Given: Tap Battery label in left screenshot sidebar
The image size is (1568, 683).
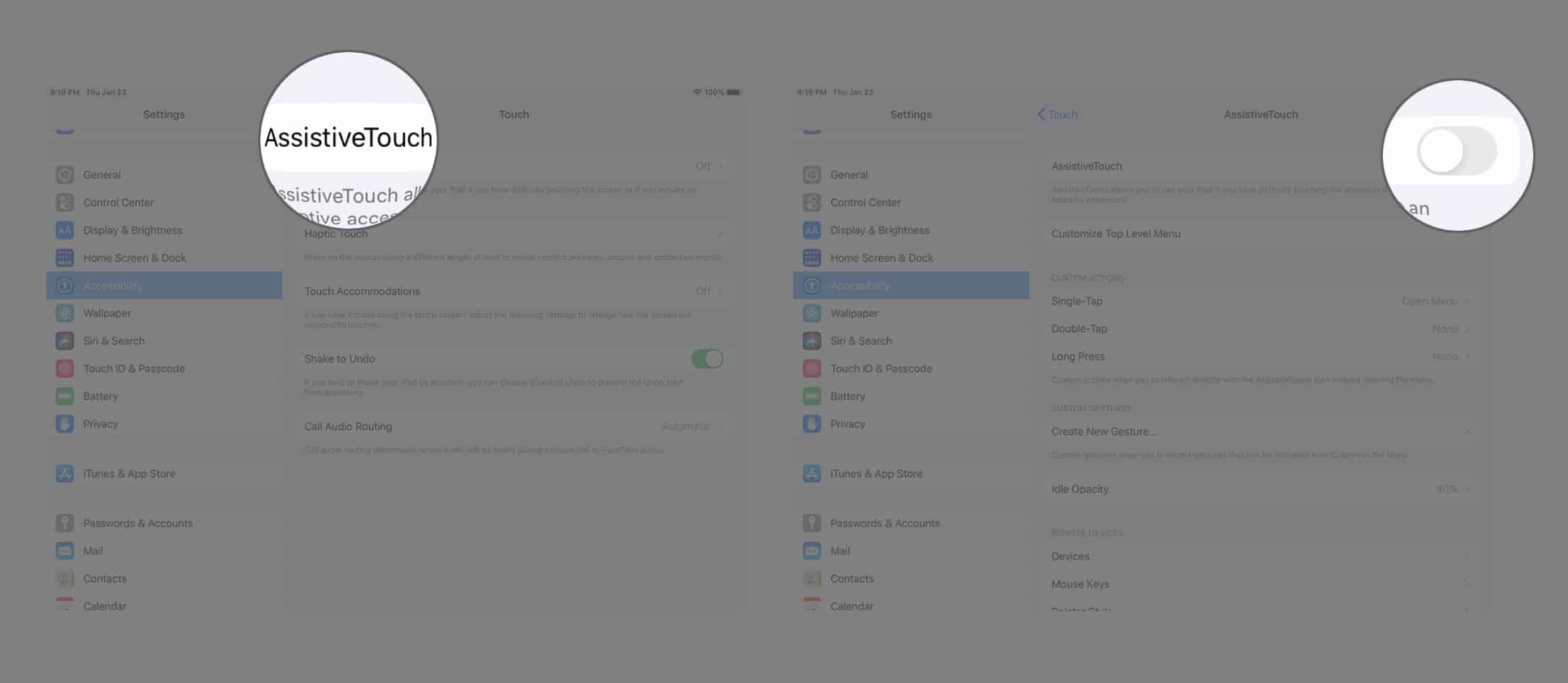Looking at the screenshot, I should [x=101, y=396].
